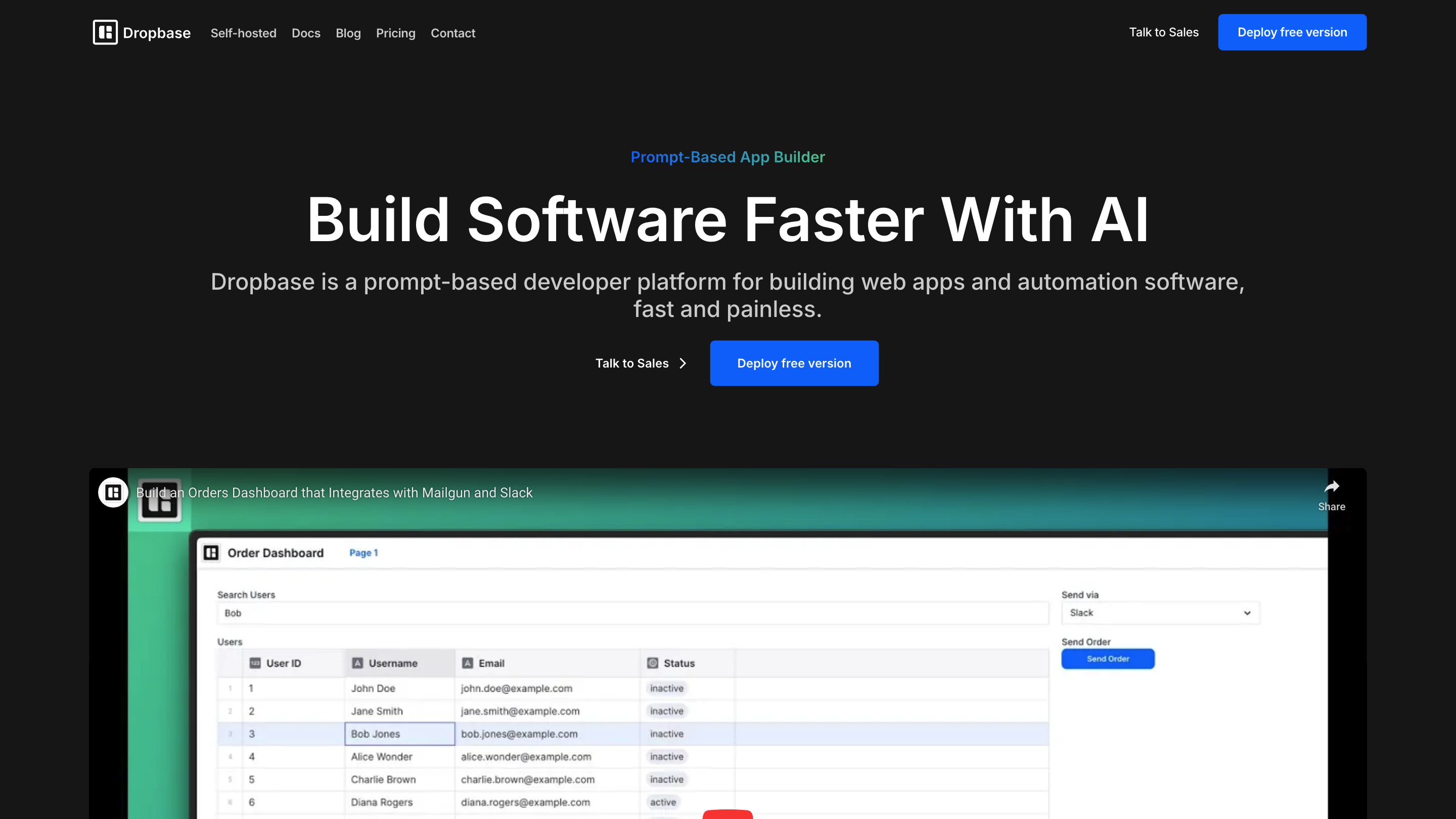Image resolution: width=1456 pixels, height=819 pixels.
Task: Click the Share icon on the video
Action: tap(1332, 488)
